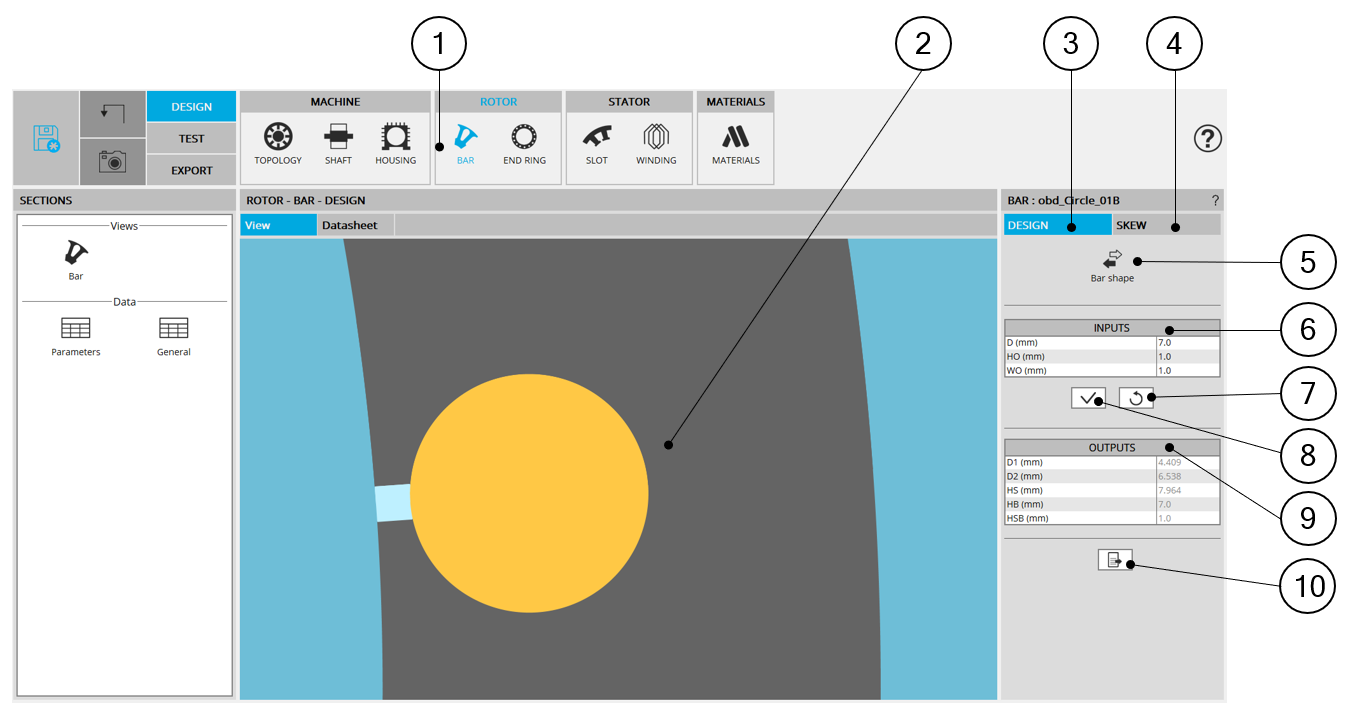Click the Bar shape swap icon
This screenshot has width=1353, height=716.
pos(1112,259)
